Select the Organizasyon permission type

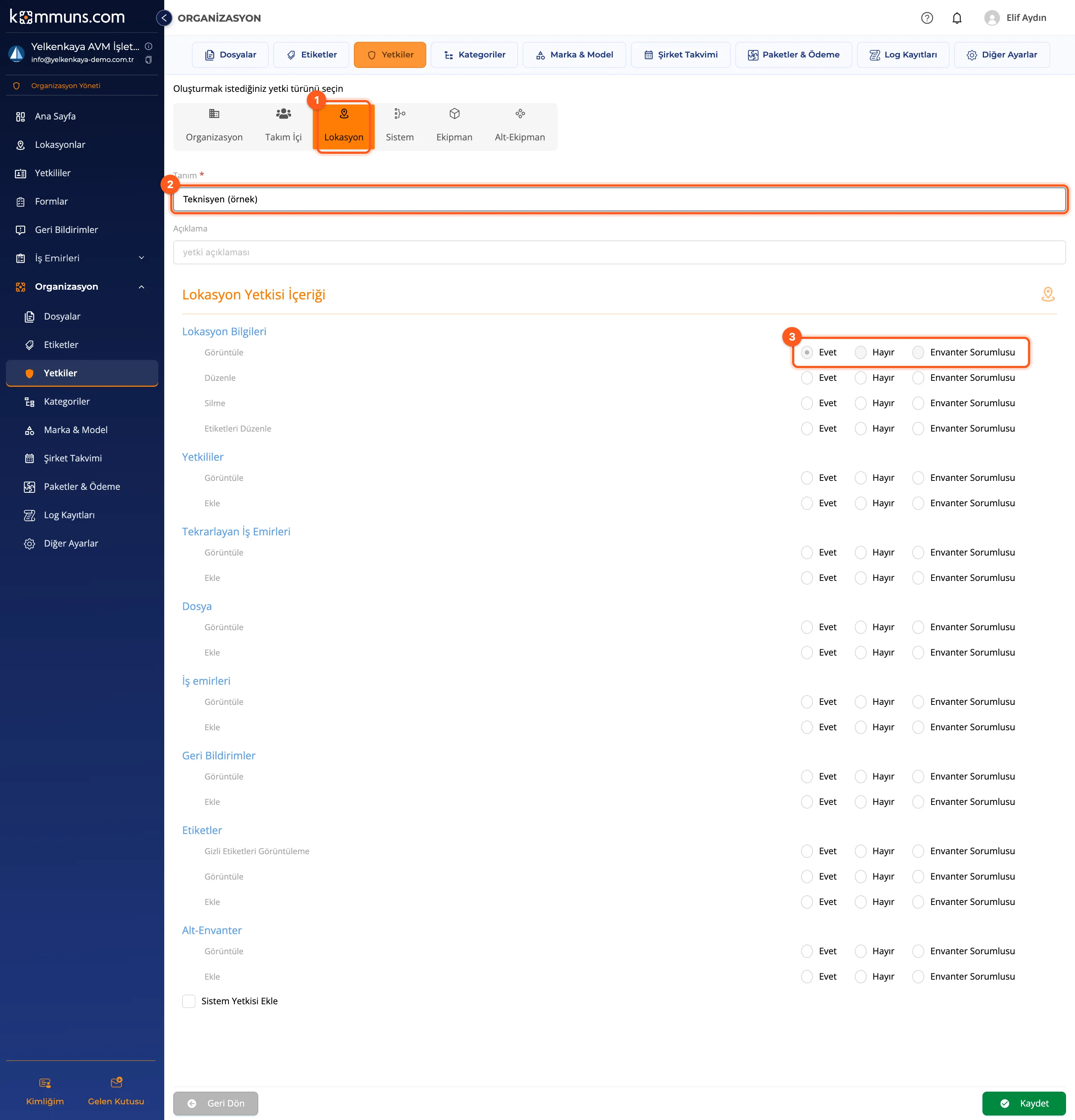tap(214, 126)
